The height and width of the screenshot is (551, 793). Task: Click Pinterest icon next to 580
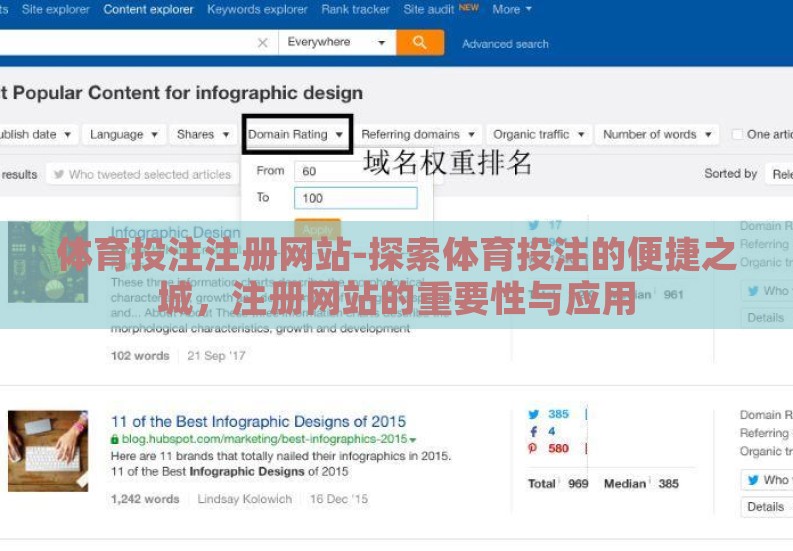pyautogui.click(x=532, y=448)
